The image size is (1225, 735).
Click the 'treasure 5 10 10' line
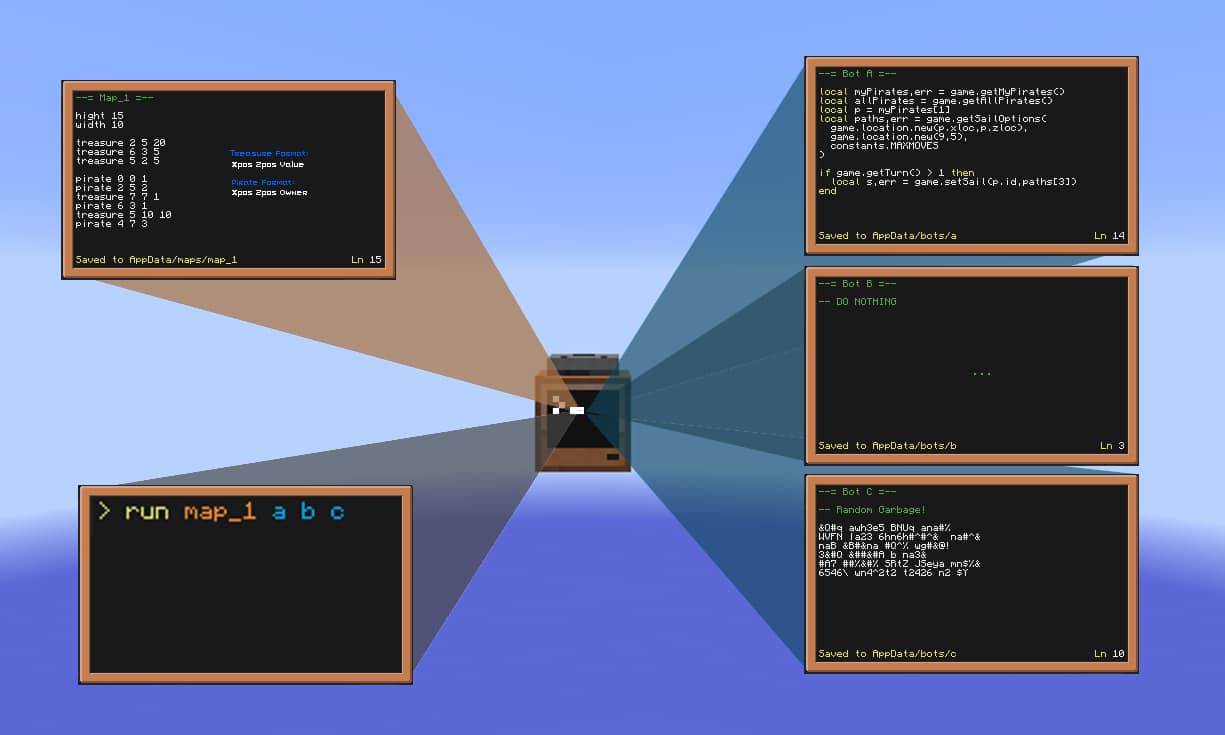coord(123,215)
